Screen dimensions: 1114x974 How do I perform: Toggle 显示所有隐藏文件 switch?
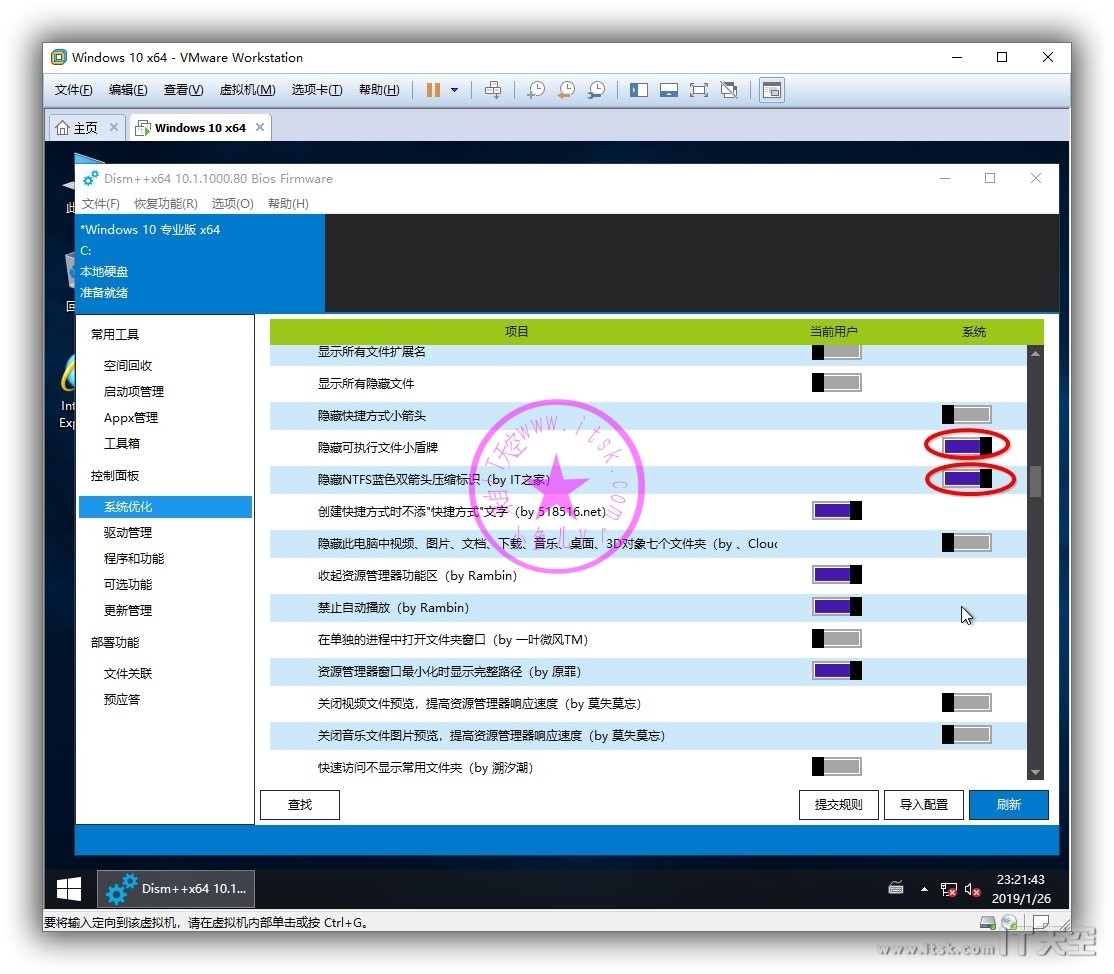click(836, 383)
